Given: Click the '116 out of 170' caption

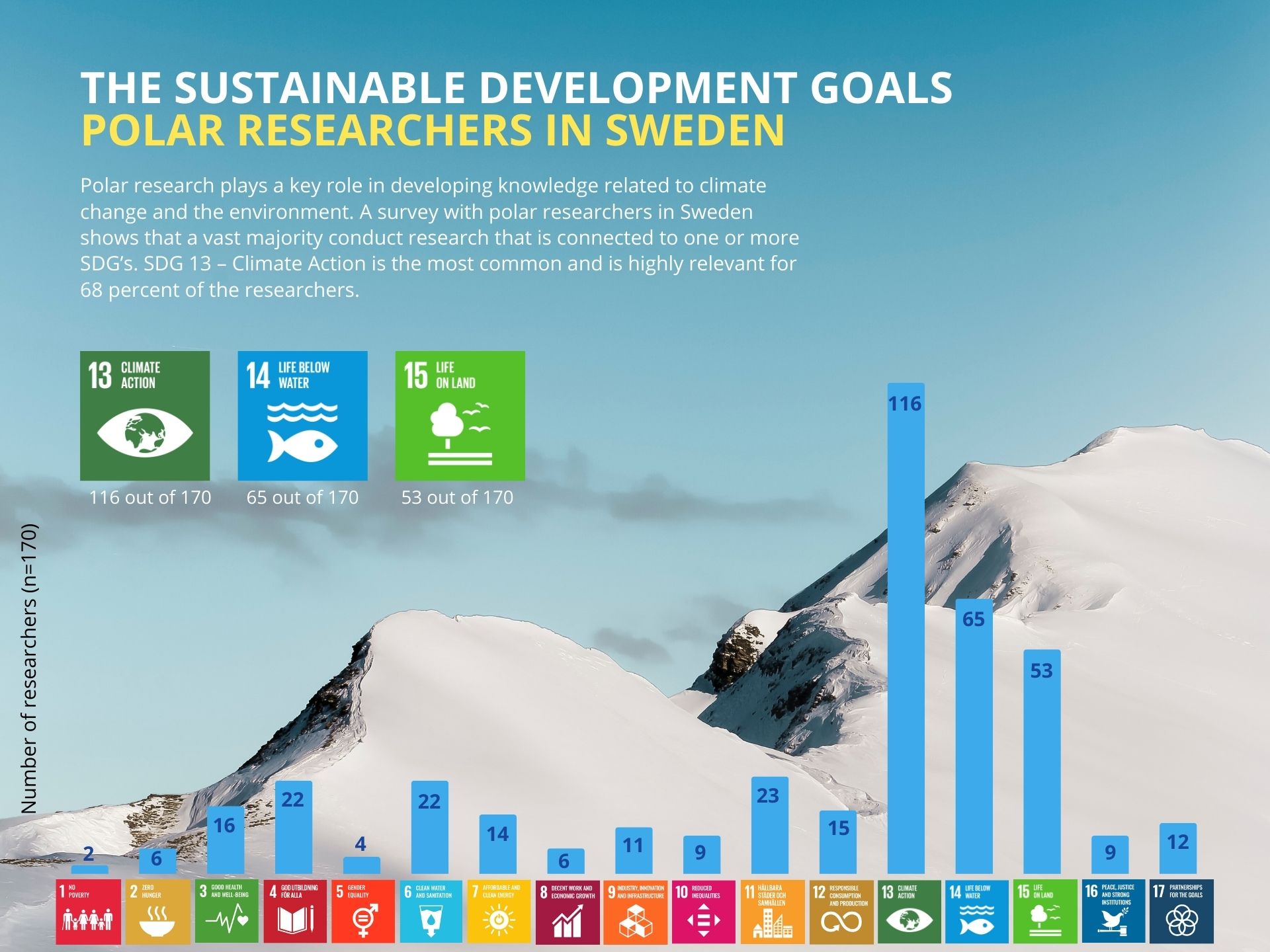Looking at the screenshot, I should [150, 497].
